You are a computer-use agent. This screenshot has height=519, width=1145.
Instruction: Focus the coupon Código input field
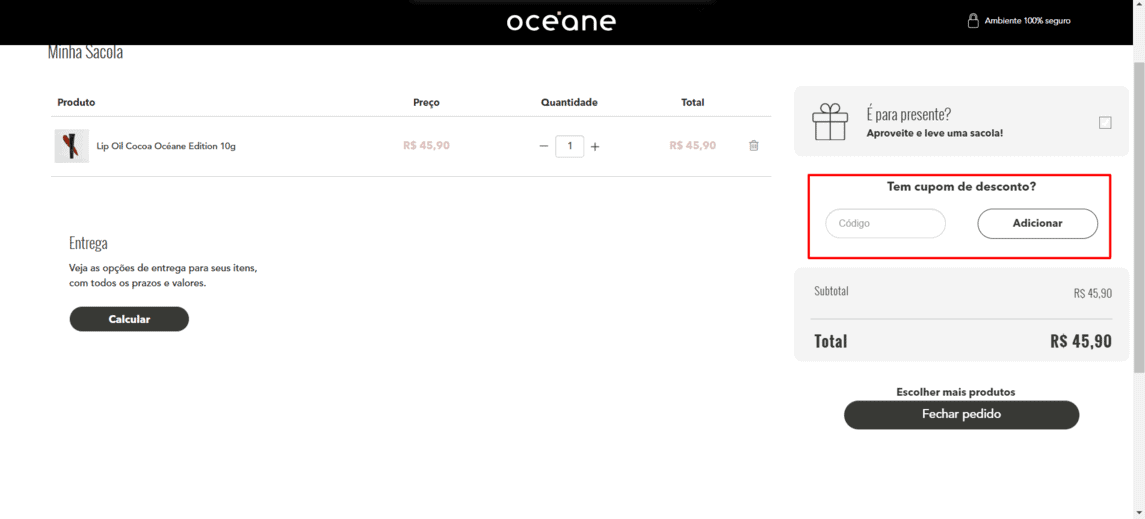(886, 223)
